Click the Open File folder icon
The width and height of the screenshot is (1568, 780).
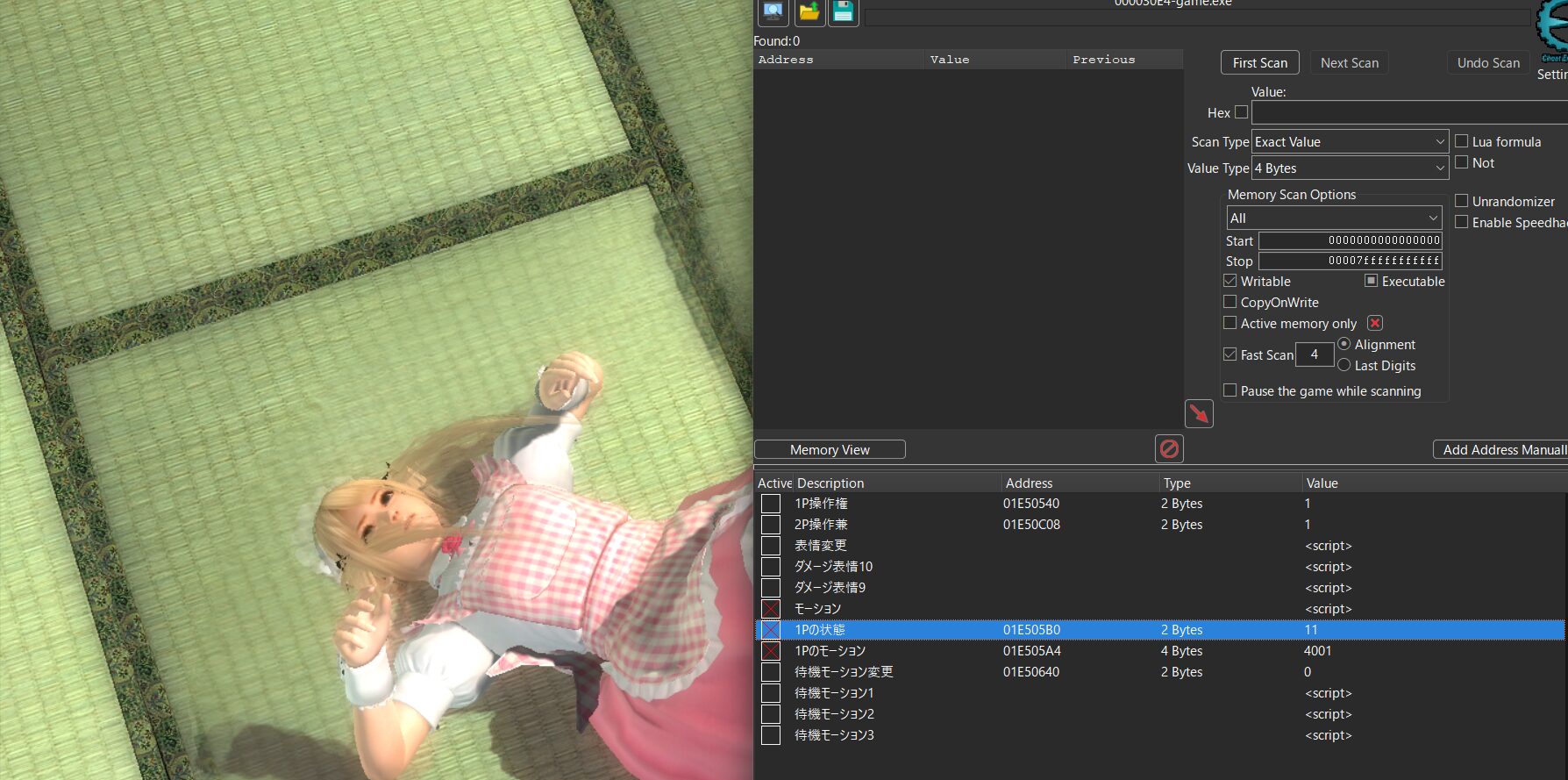click(x=809, y=11)
